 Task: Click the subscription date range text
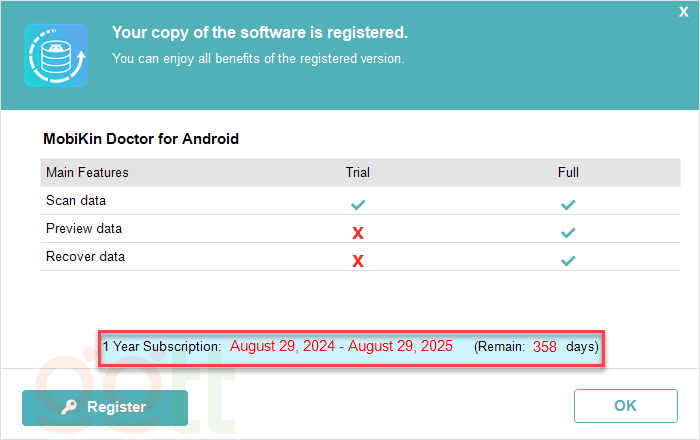tap(341, 346)
